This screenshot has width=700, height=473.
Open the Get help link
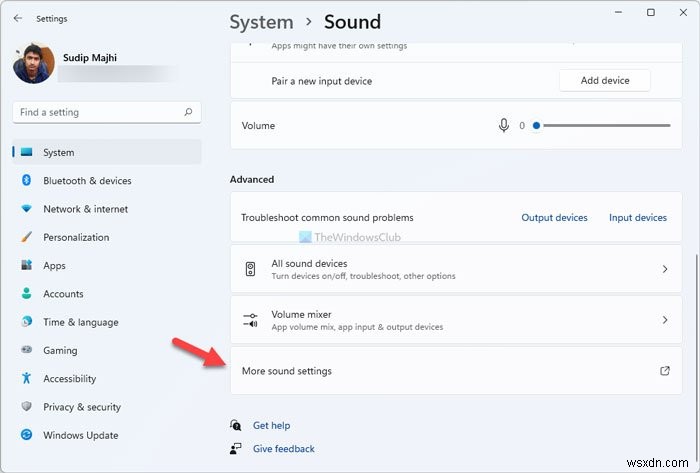coord(271,425)
